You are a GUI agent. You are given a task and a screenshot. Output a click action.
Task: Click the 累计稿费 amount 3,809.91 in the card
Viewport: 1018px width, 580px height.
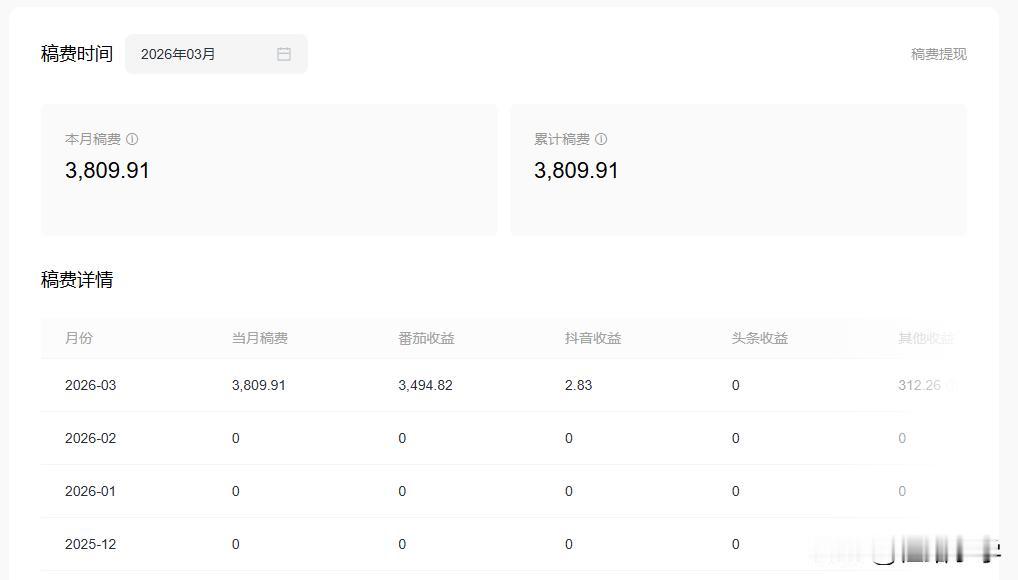click(576, 171)
